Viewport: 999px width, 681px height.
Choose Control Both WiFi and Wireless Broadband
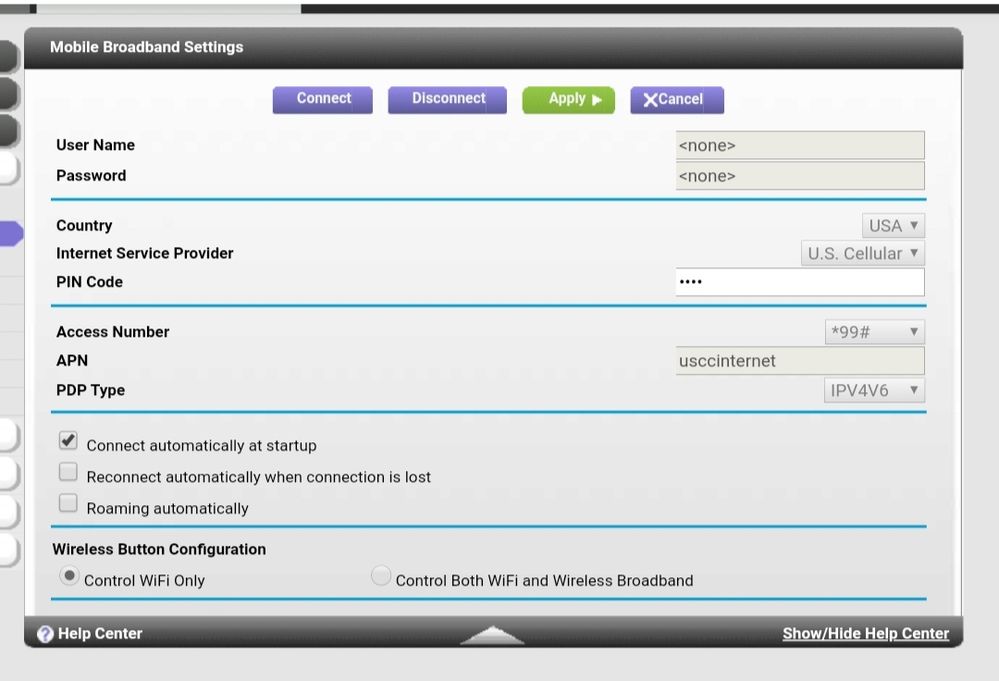pyautogui.click(x=381, y=577)
